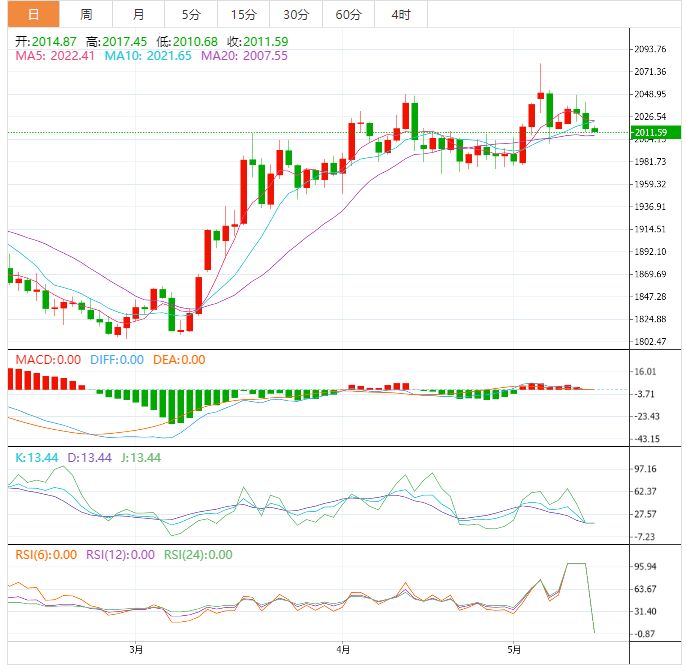Switch to the 日 daily chart tab
The width and height of the screenshot is (686, 672).
click(x=33, y=14)
